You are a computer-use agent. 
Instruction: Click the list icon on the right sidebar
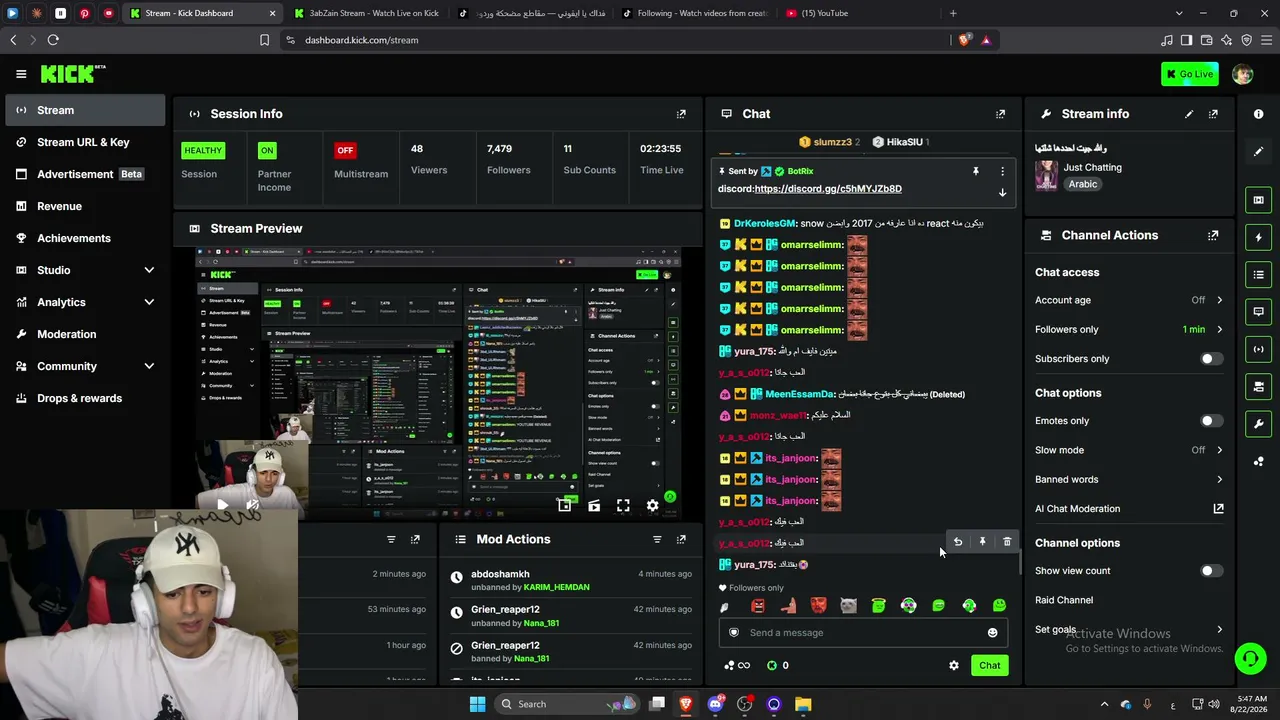click(1258, 275)
